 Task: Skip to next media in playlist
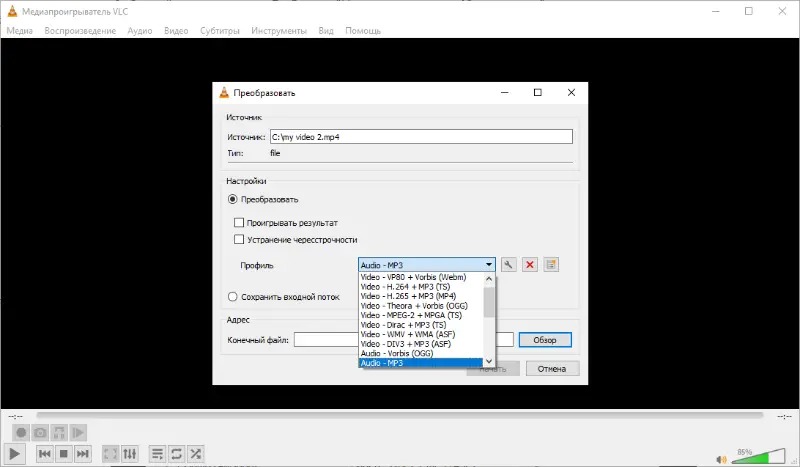click(x=83, y=453)
